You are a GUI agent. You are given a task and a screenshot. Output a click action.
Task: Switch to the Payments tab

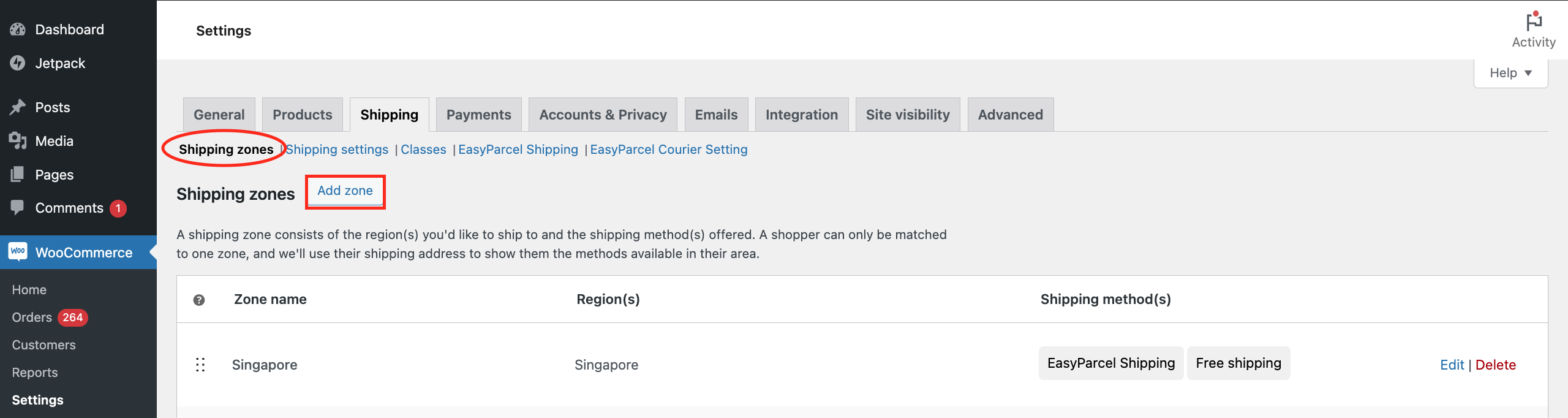(x=478, y=115)
